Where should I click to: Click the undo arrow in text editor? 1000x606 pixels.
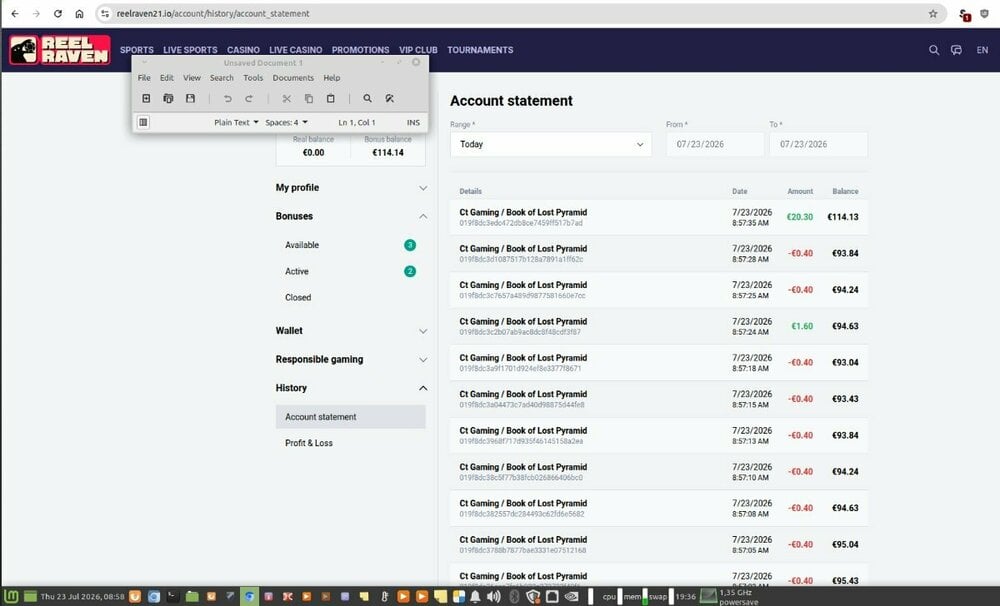[227, 98]
